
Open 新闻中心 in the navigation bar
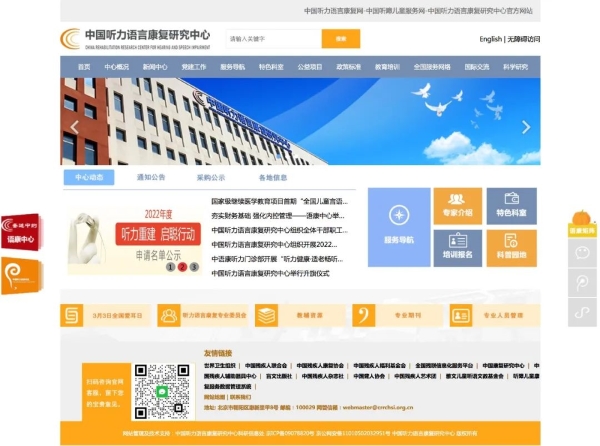155,67
